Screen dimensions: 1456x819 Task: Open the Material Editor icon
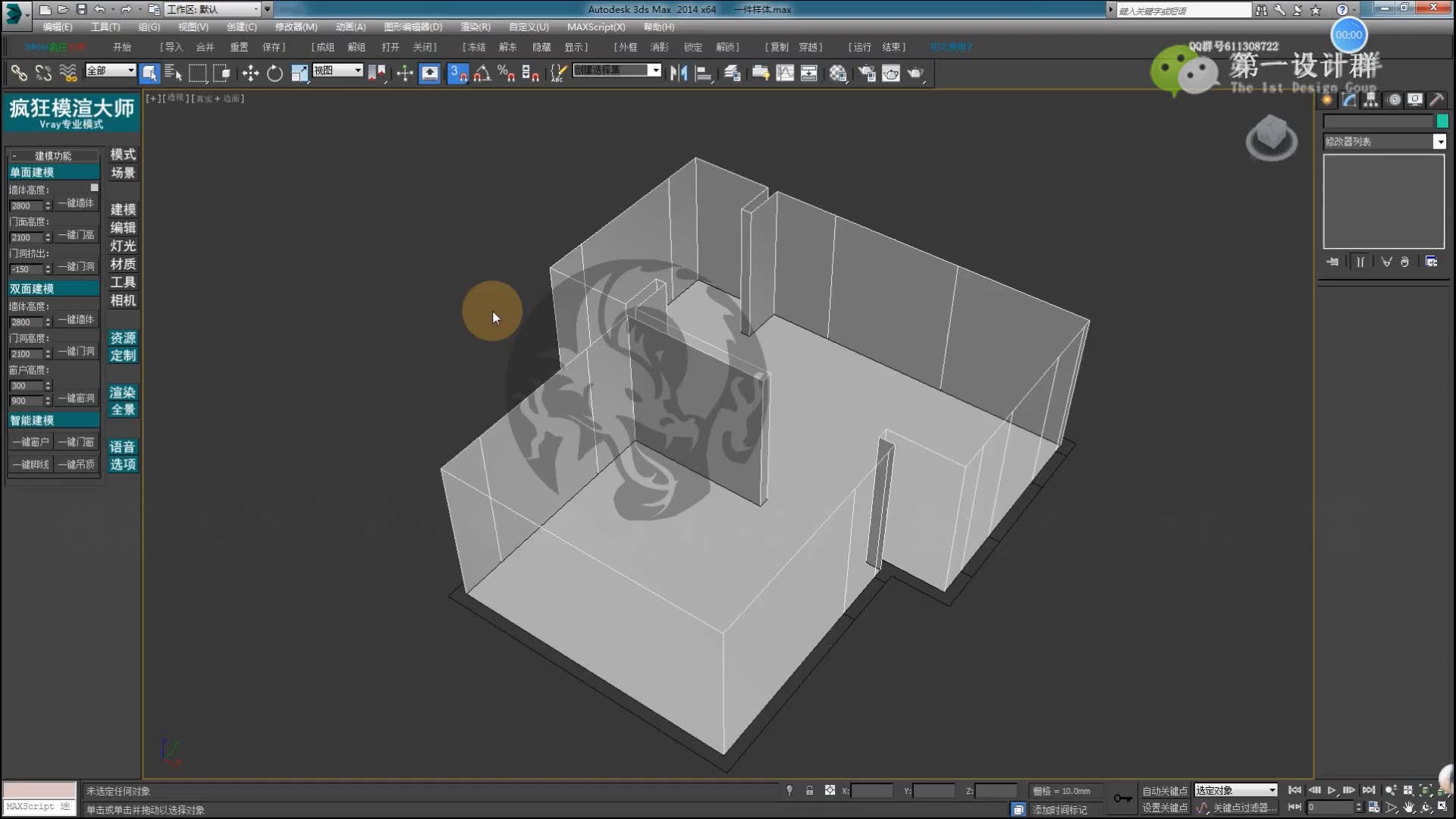tap(837, 74)
